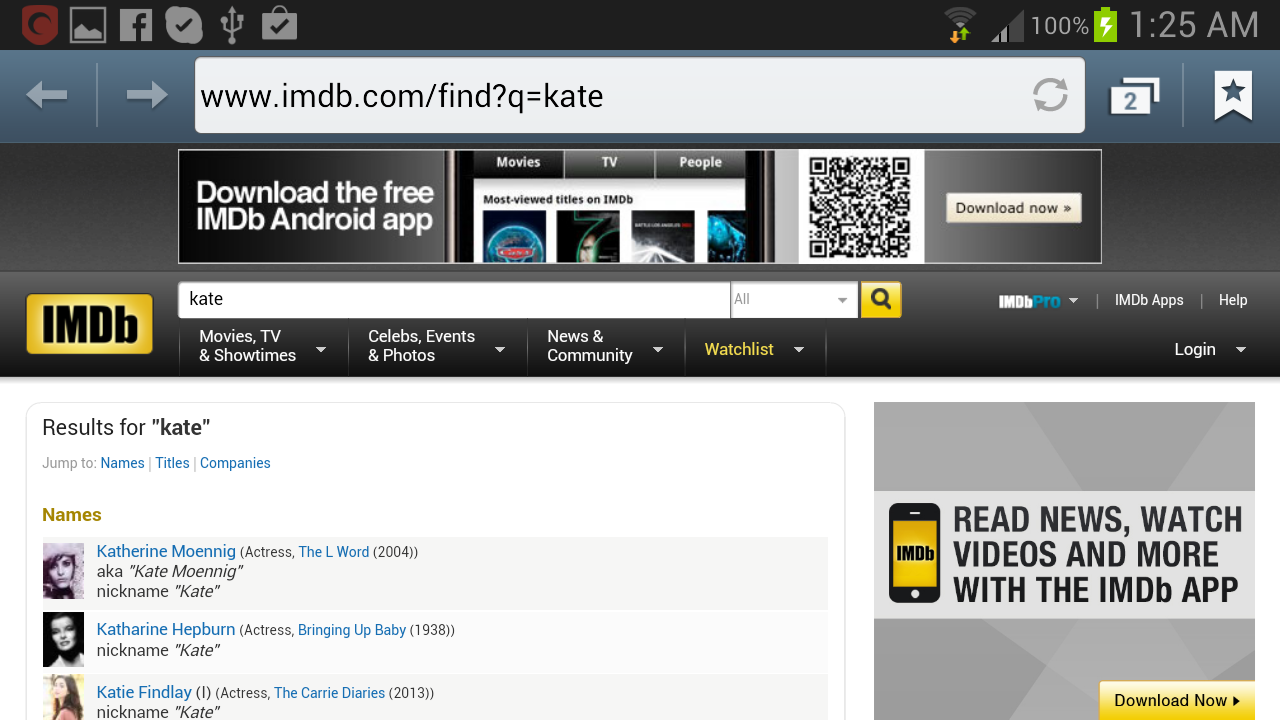Click the 'Most-viewed titles on IMDb' ad text

[x=558, y=199]
